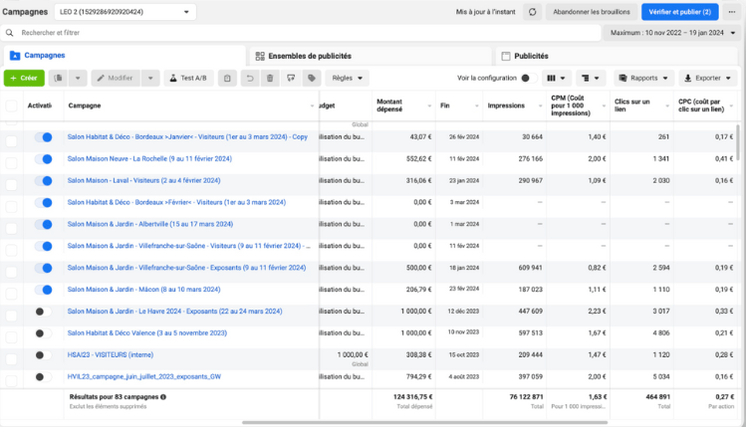
Task: Open the columns layout icon menu
Action: click(556, 78)
